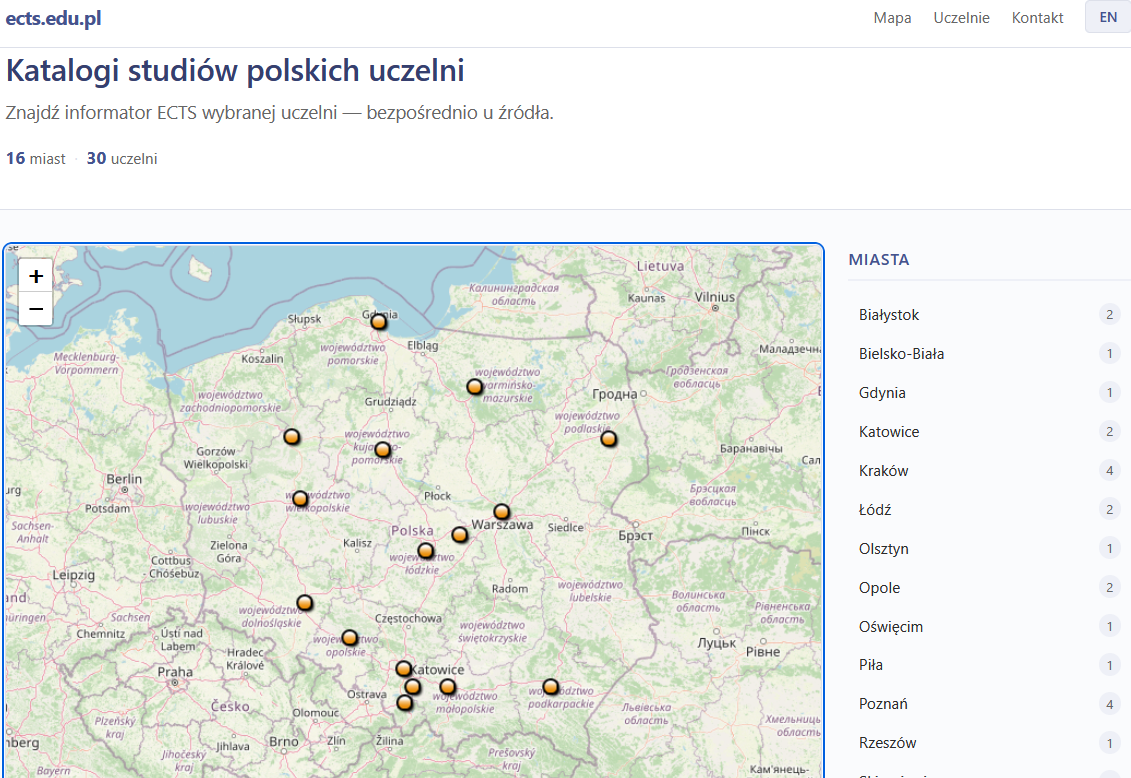Click the Katowice map marker

click(x=403, y=668)
